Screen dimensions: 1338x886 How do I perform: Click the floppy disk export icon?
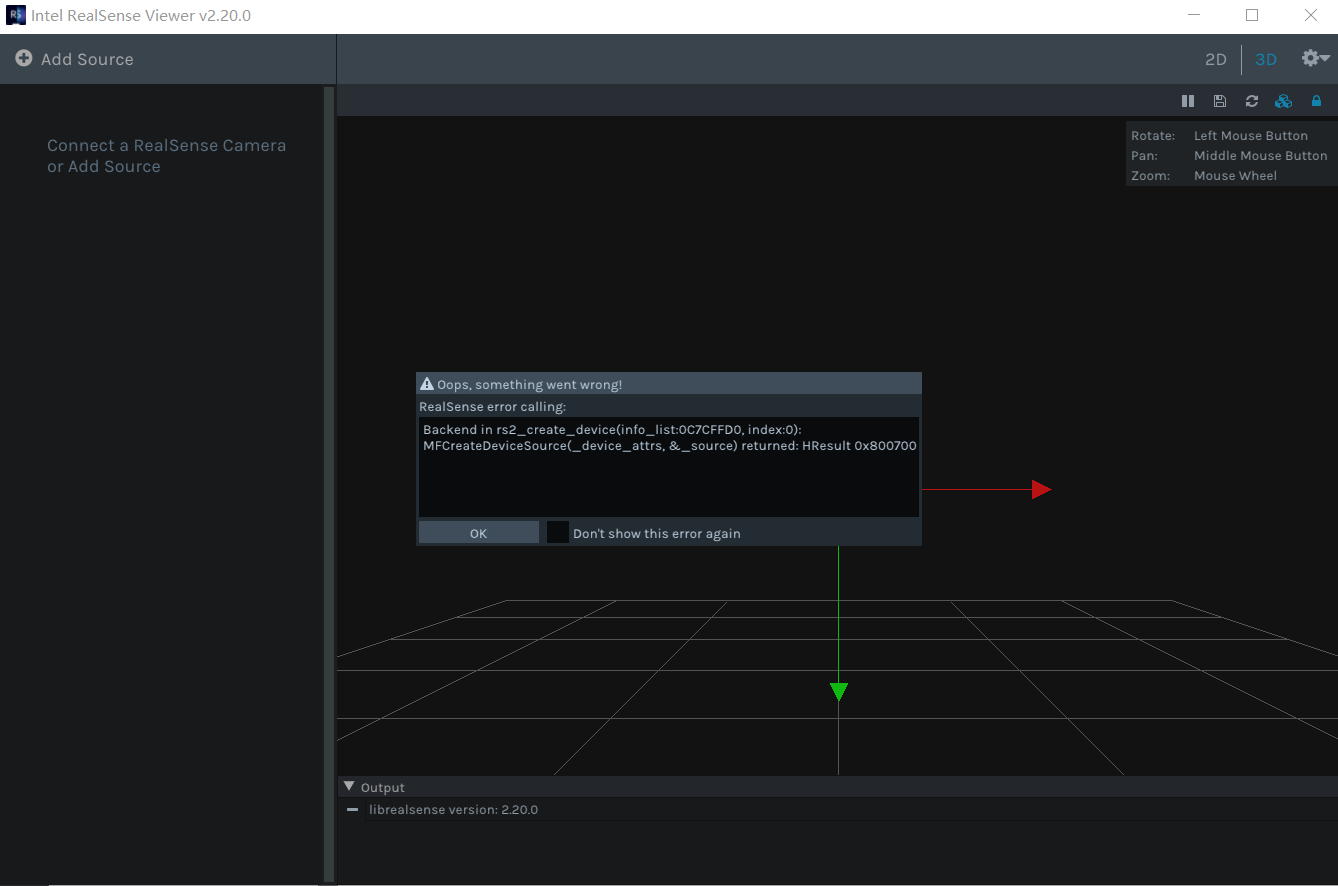[1220, 101]
